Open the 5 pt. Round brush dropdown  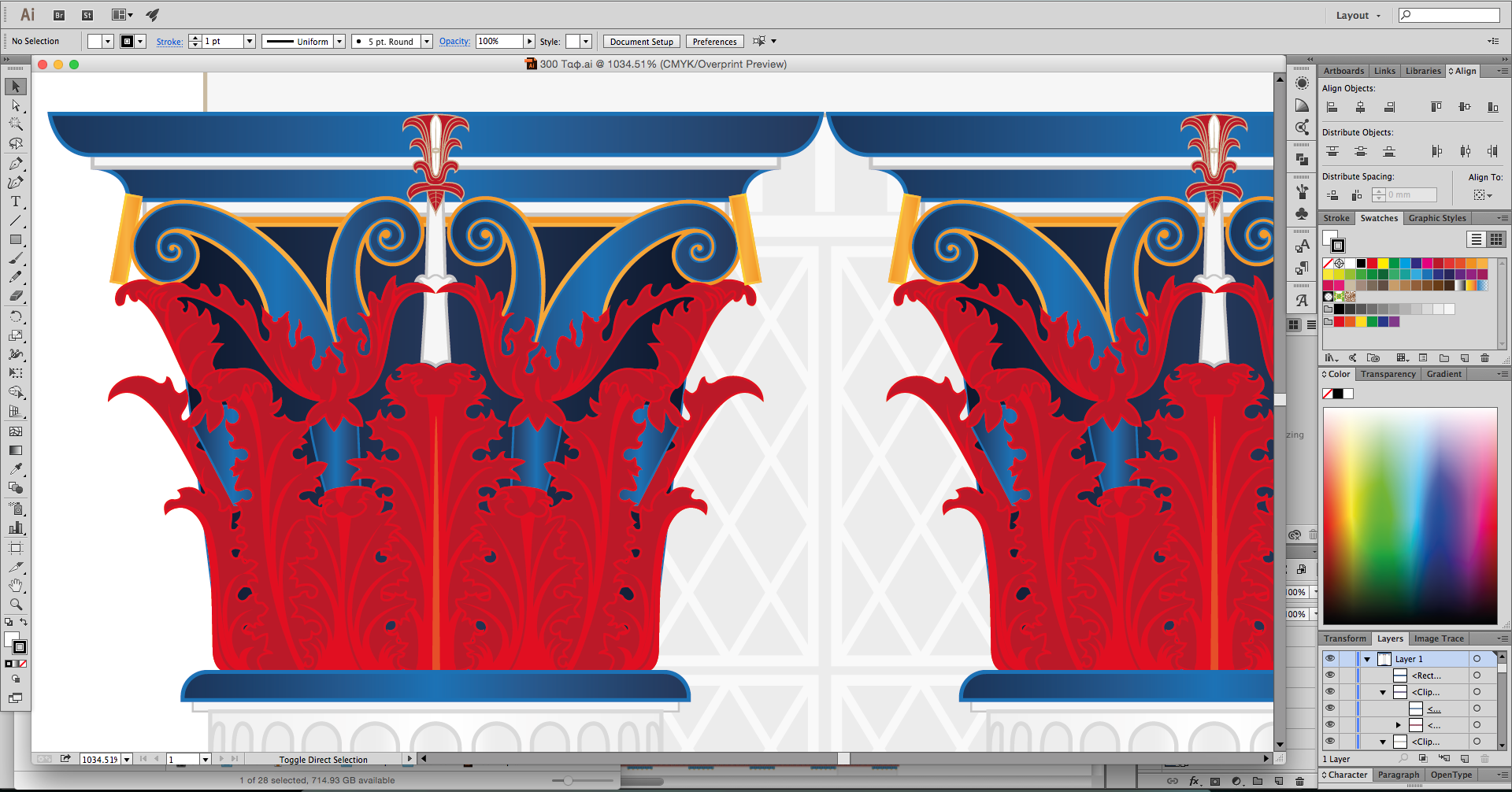pos(426,42)
